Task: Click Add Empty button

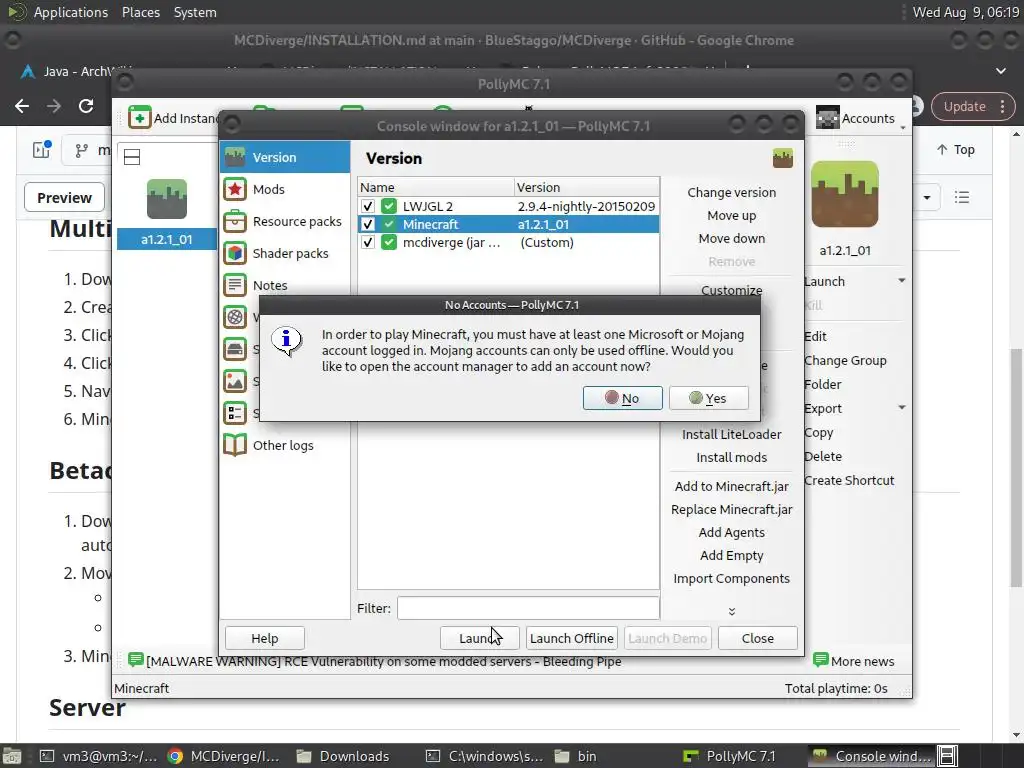Action: tap(731, 555)
